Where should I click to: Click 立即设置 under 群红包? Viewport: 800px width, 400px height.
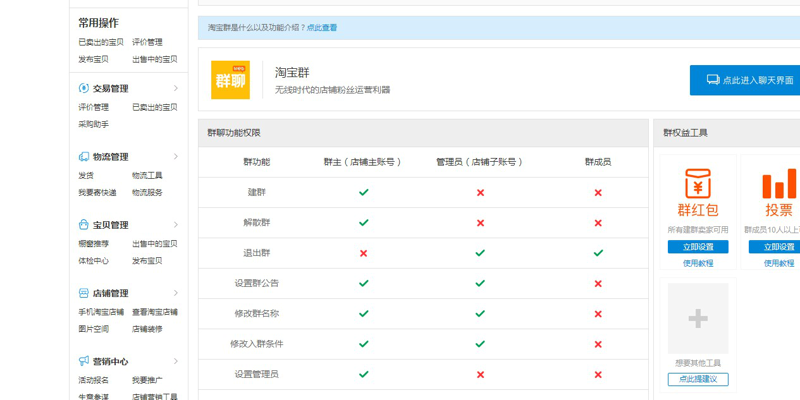click(698, 247)
